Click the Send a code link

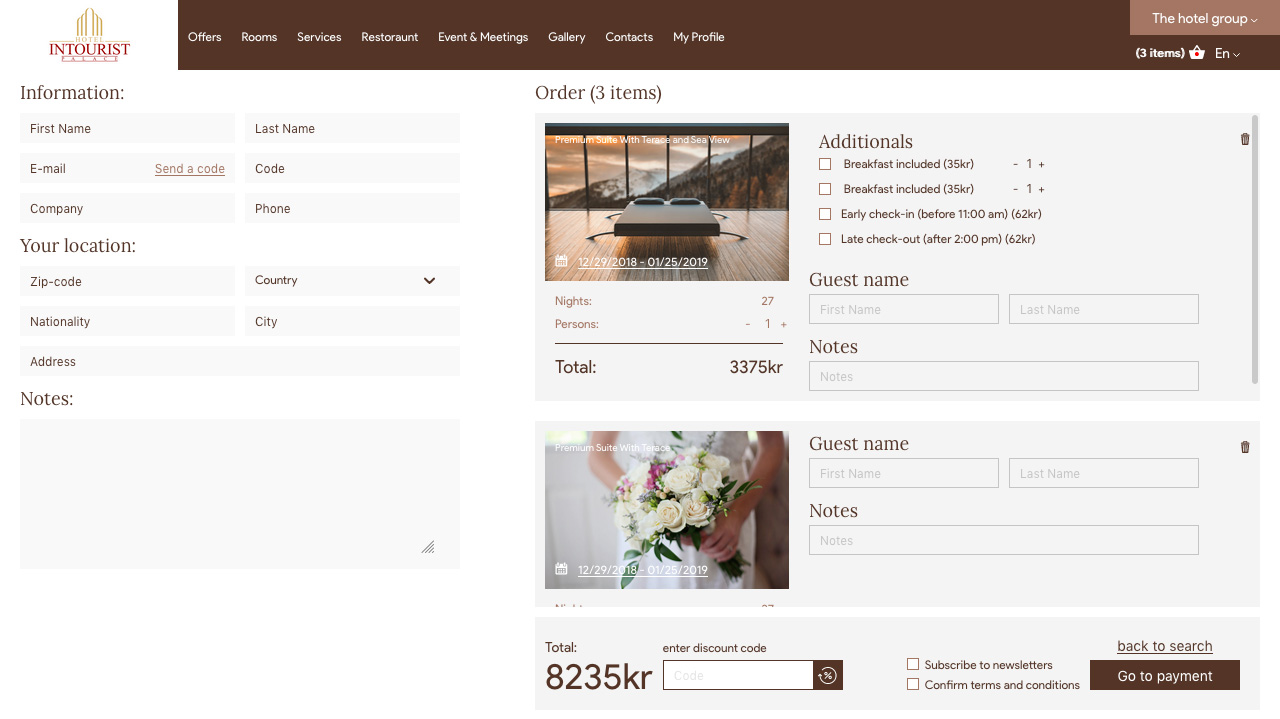click(190, 169)
